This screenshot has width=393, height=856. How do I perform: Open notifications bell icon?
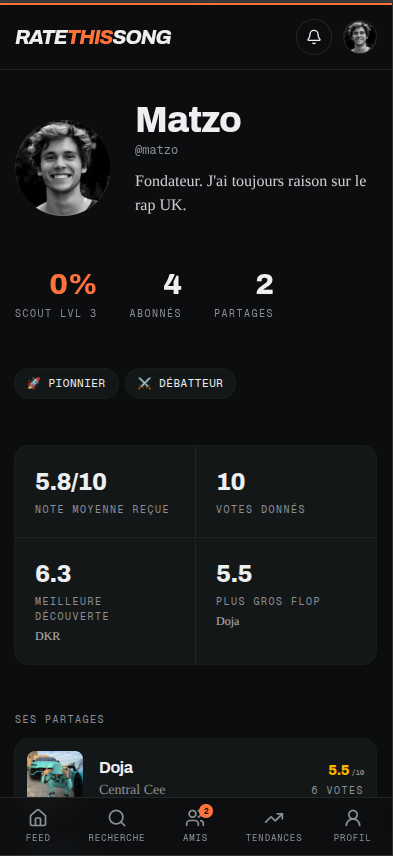coord(314,37)
